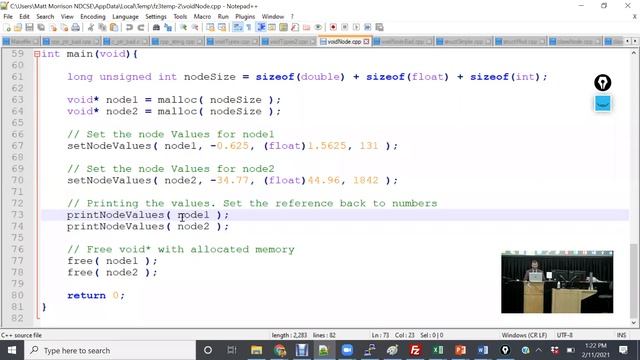Click the Save recorded macro icon
Screen dimensions: 640x360
point(379,27)
